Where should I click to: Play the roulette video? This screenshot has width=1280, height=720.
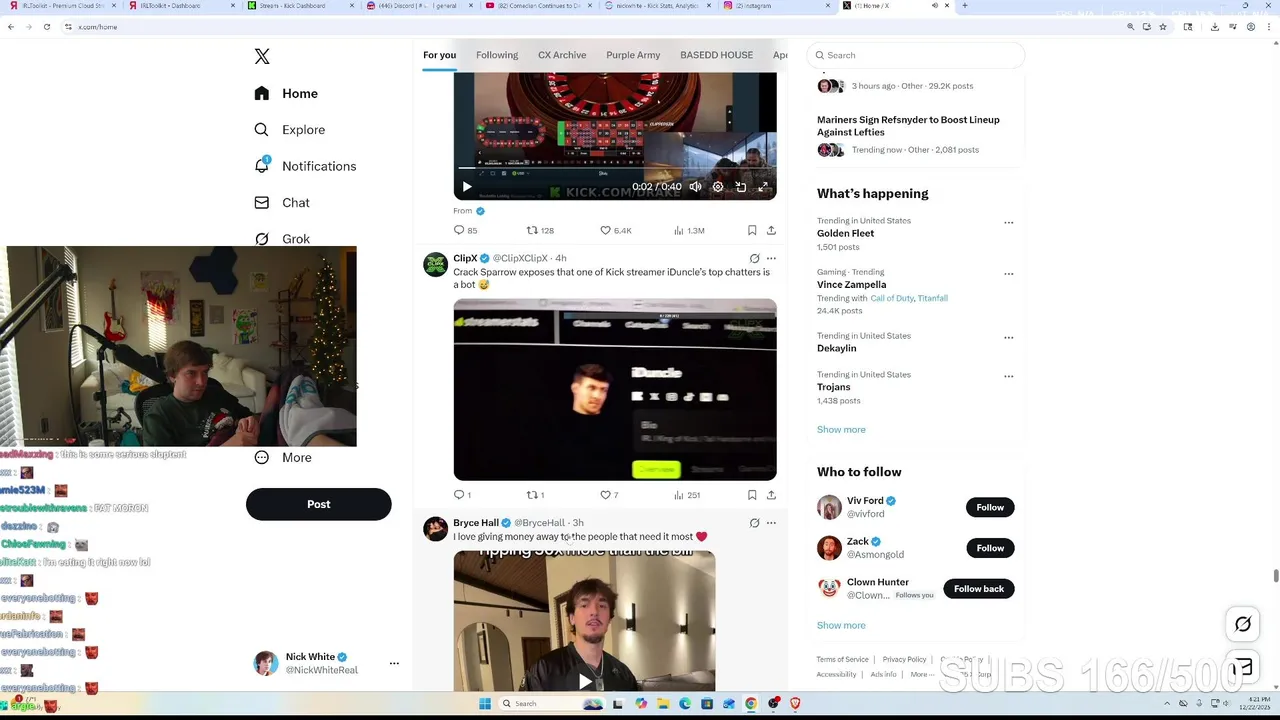click(x=466, y=187)
